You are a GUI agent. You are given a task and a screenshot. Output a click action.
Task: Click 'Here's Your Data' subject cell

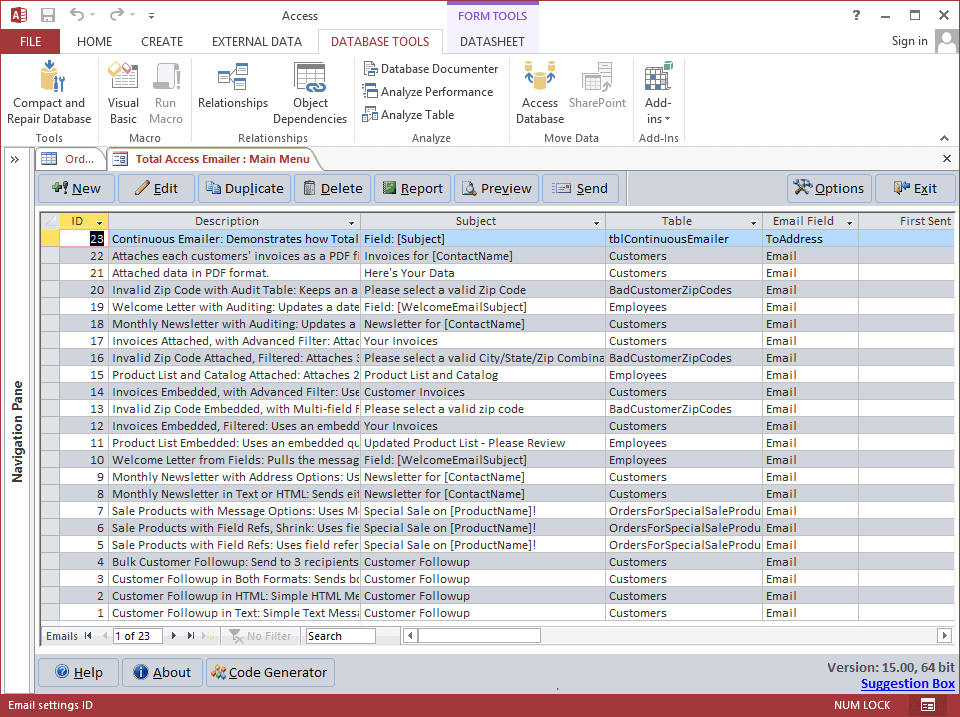pos(482,273)
